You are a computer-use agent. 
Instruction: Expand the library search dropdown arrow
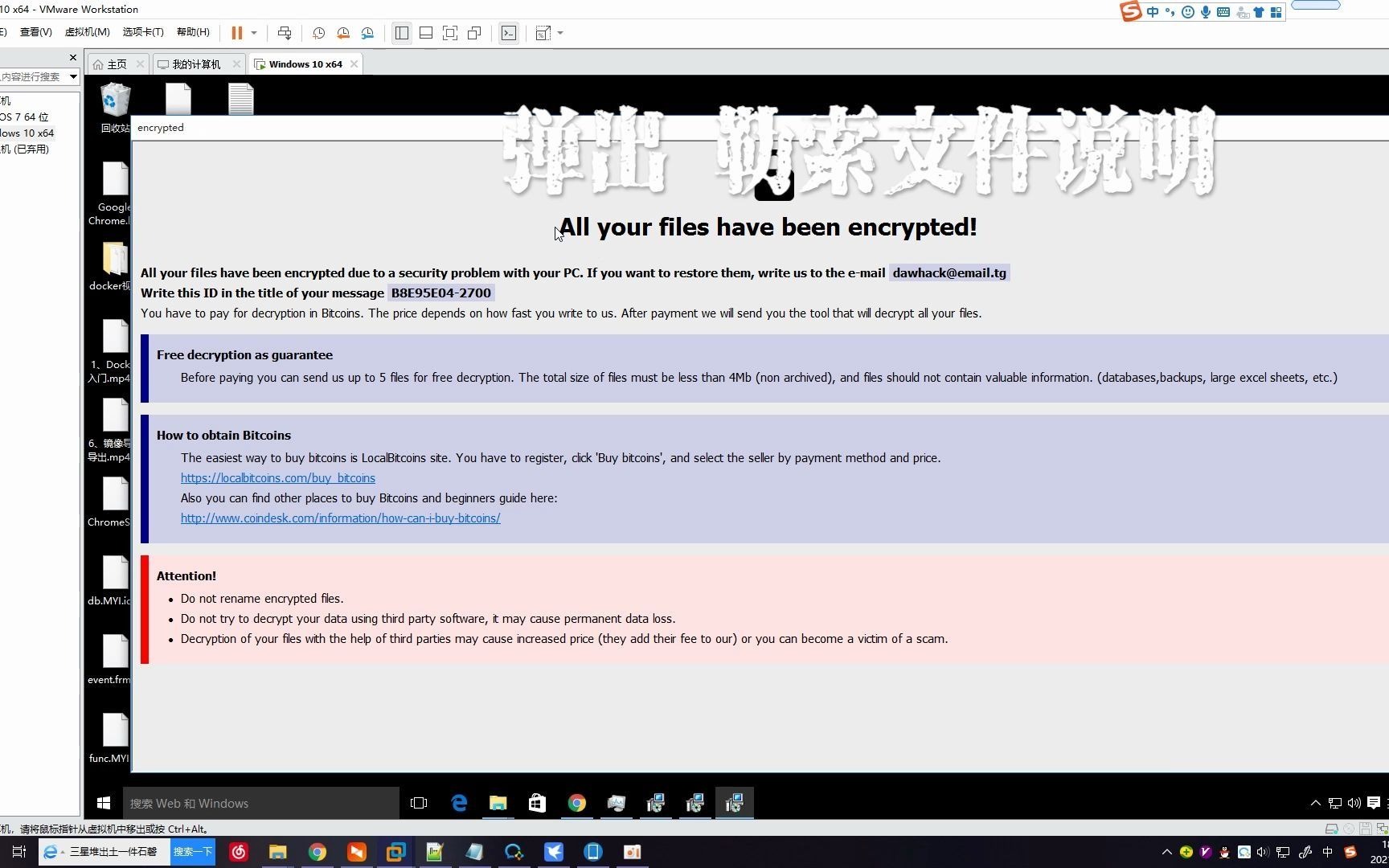point(73,76)
